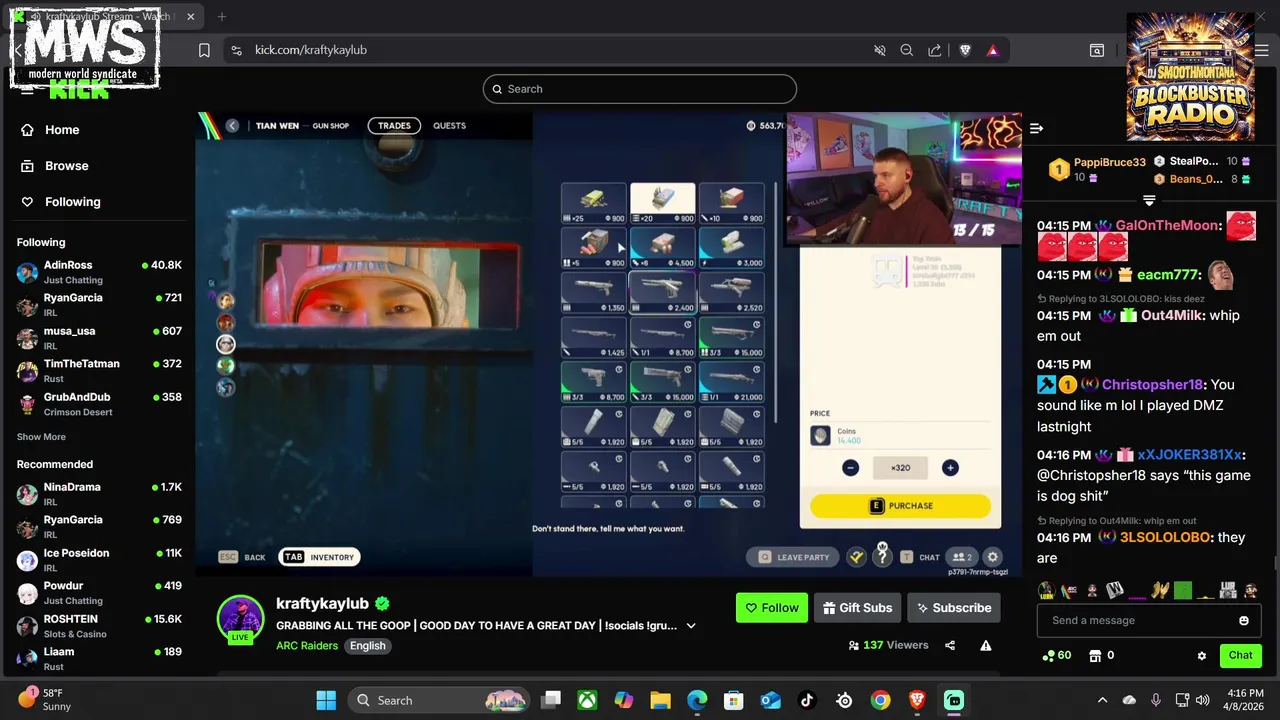Open Browse in Kick sidebar

[66, 166]
